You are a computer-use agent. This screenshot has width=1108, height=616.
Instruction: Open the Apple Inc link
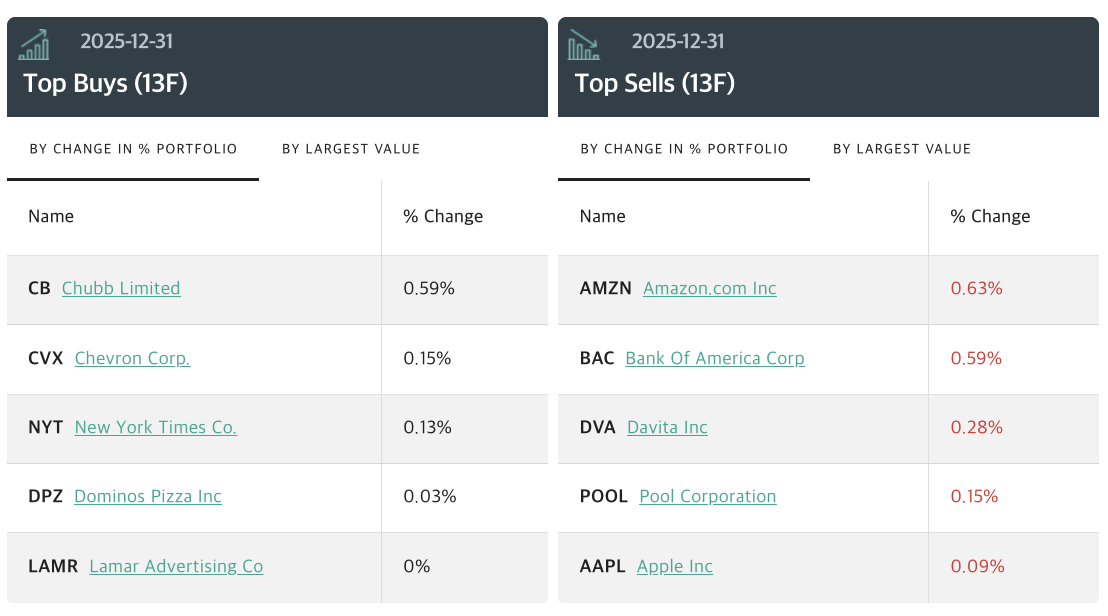[675, 566]
